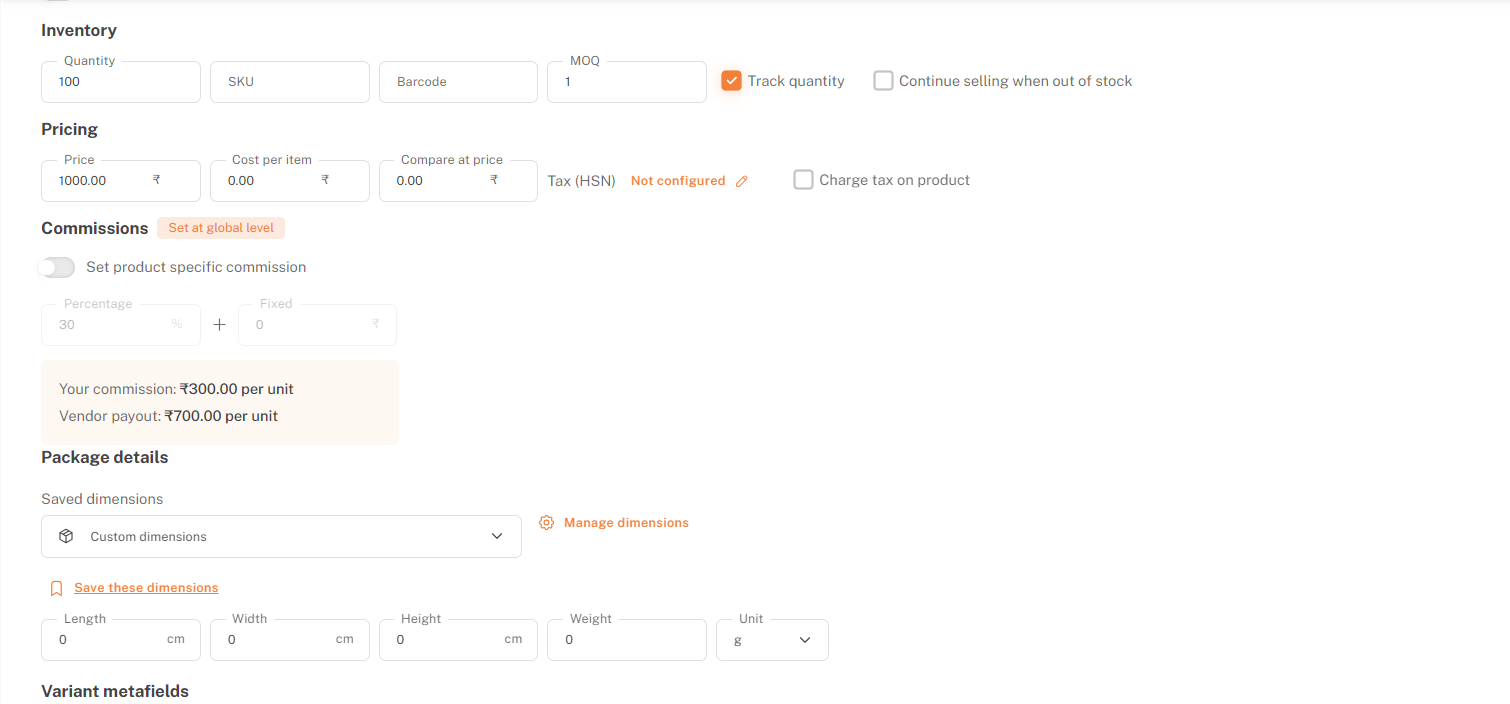Click the Commissions heading
Screen dimensions: 1510x704
95,228
